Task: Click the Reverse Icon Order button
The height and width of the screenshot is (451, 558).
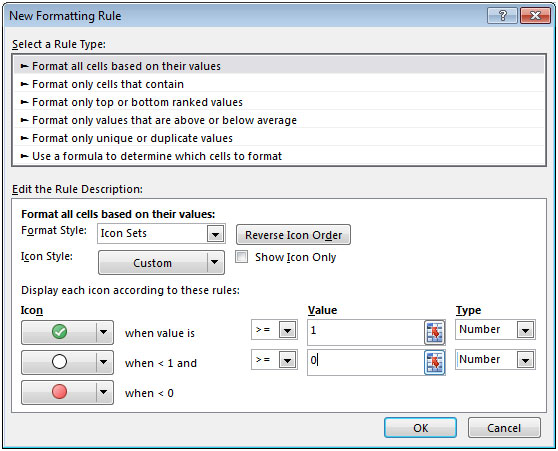Action: [x=293, y=235]
